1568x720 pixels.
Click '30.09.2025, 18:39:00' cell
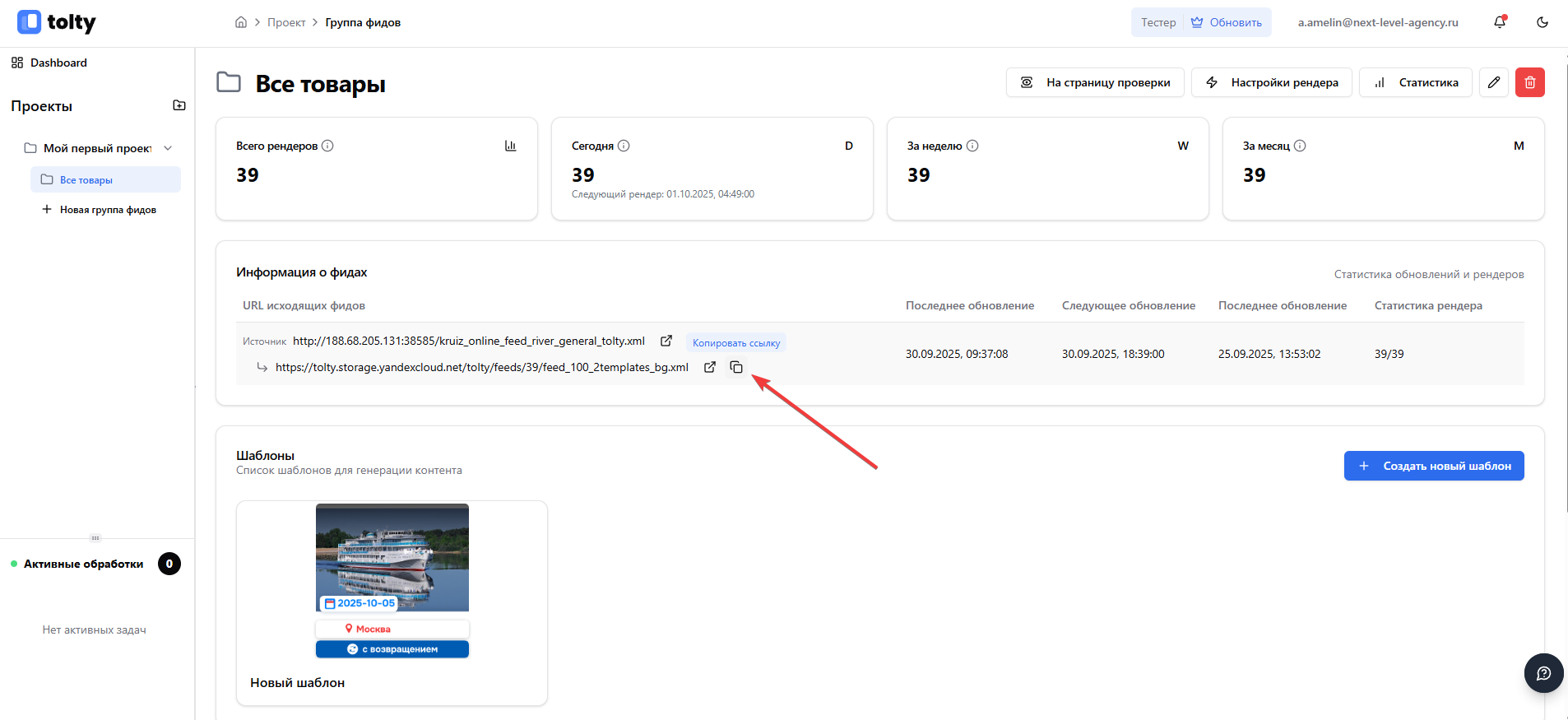click(1113, 354)
